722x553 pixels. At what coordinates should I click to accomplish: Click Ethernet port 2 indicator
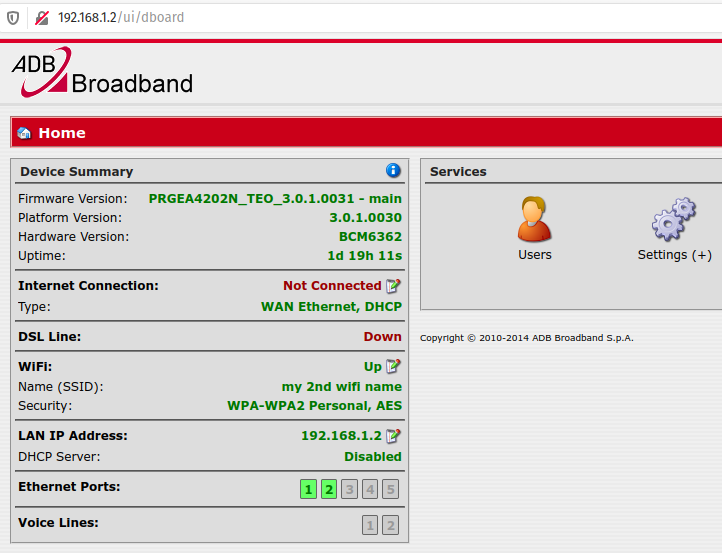[329, 489]
